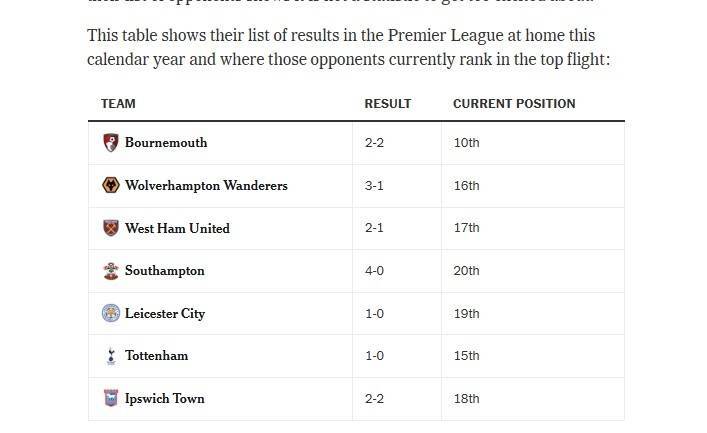Viewport: 707px width, 433px height.
Task: Click the RESULT column header
Action: tap(388, 104)
